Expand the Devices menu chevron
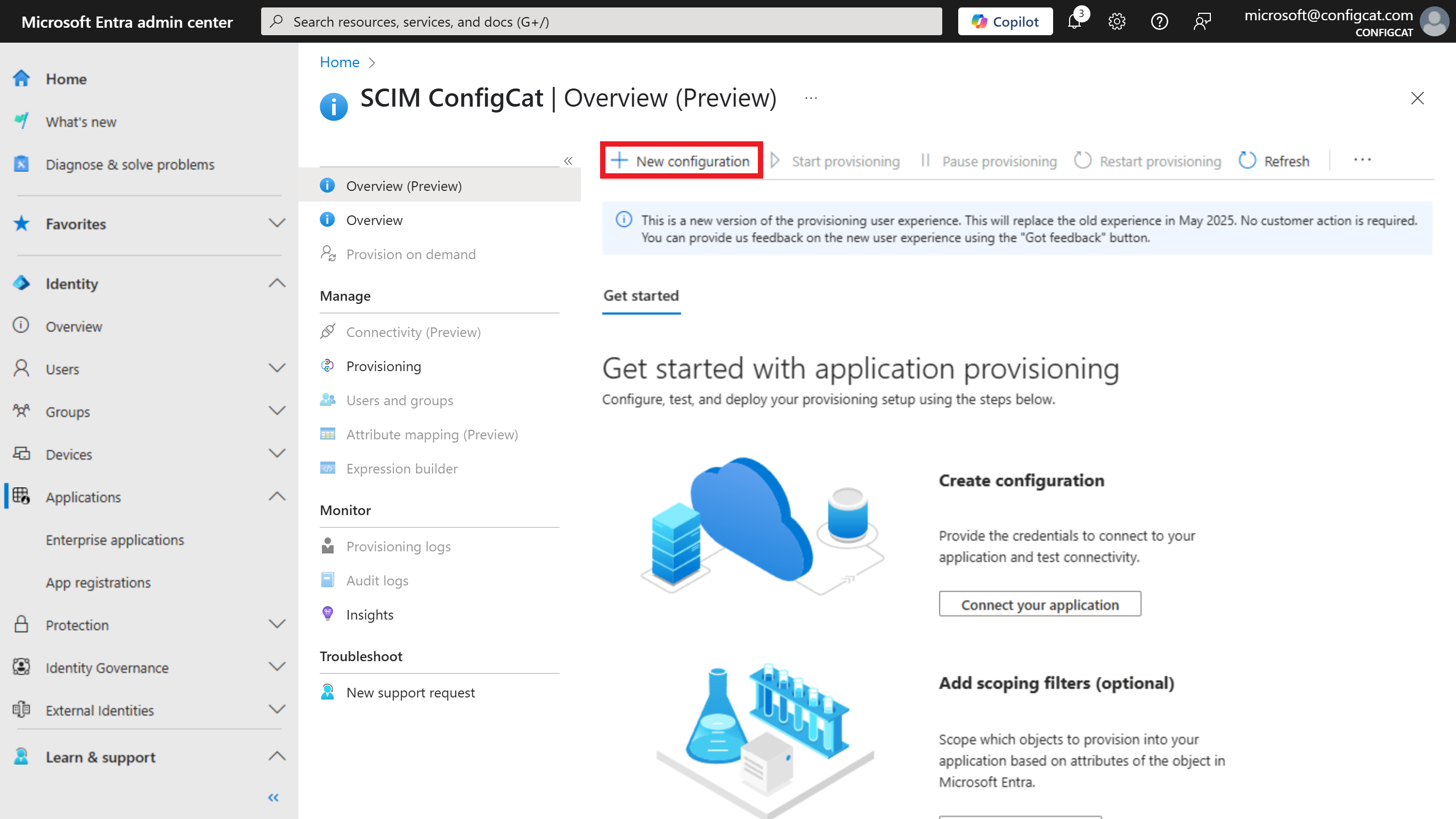The image size is (1456, 819). (x=277, y=454)
